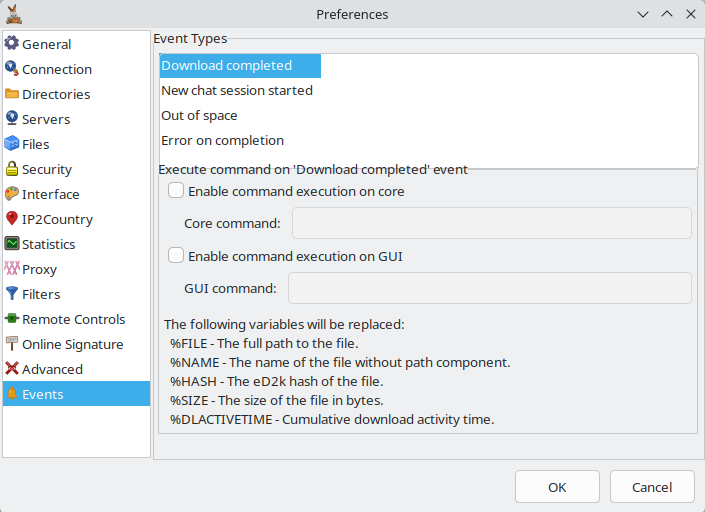Click the %NAME variable description line
Image resolution: width=705 pixels, height=512 pixels.
tap(340, 362)
